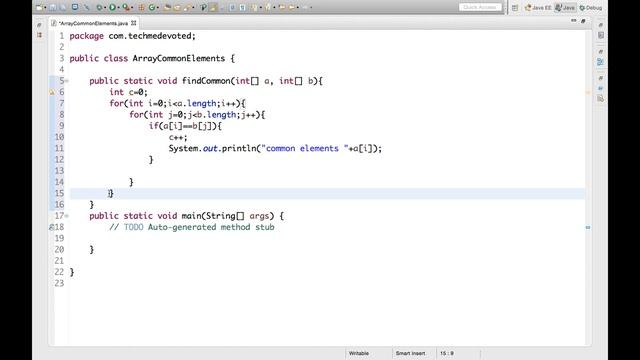Select the ArrayCommonElements.java editor tab

[x=93, y=23]
